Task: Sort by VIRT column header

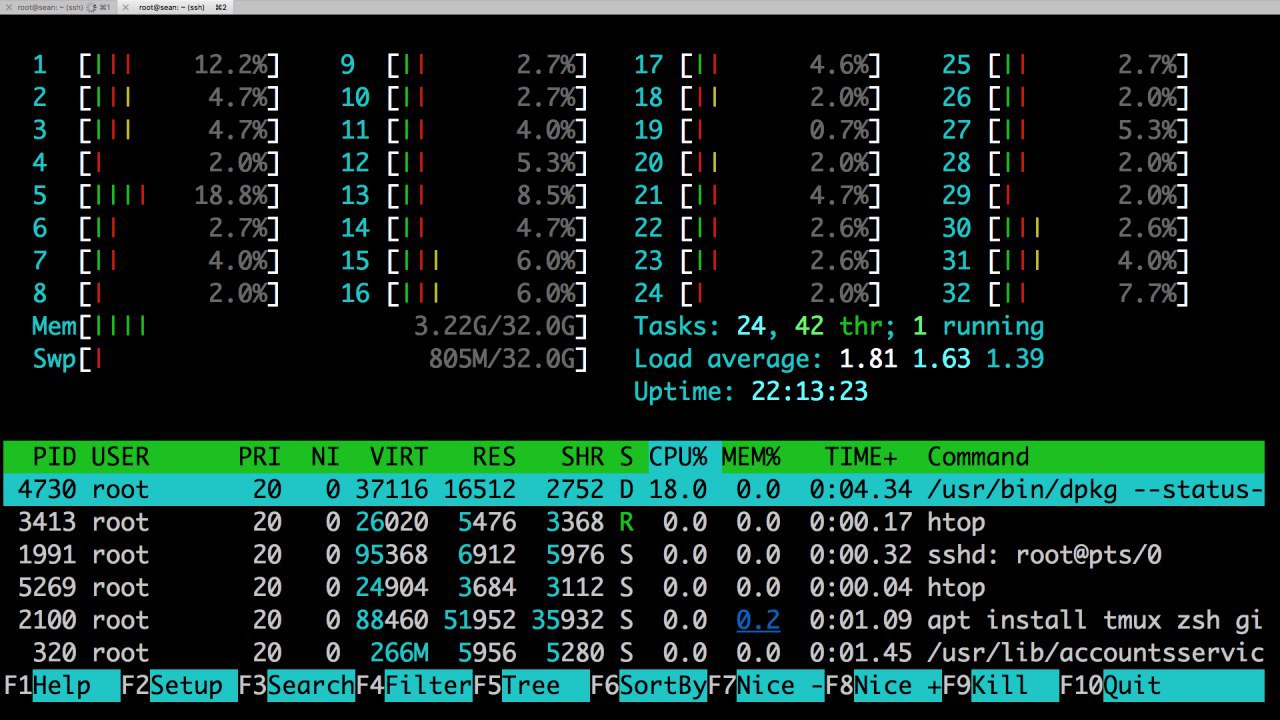Action: pos(399,457)
